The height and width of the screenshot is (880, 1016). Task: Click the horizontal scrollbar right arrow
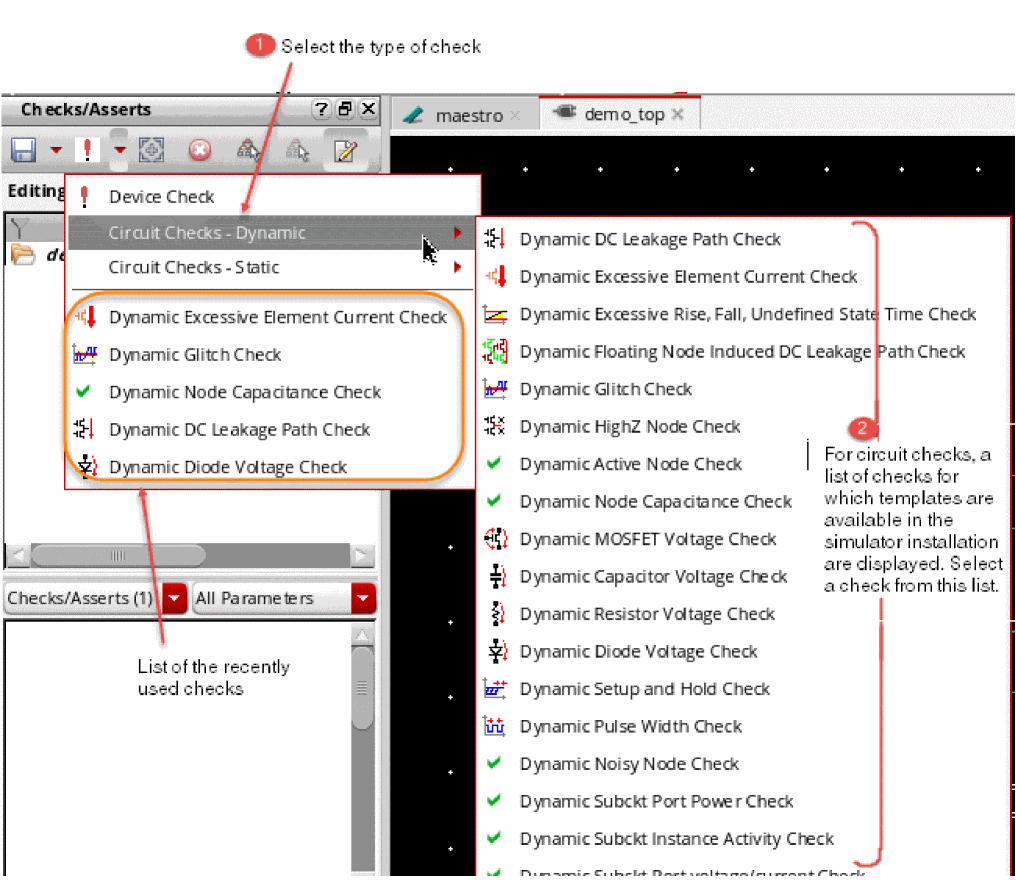(x=362, y=555)
